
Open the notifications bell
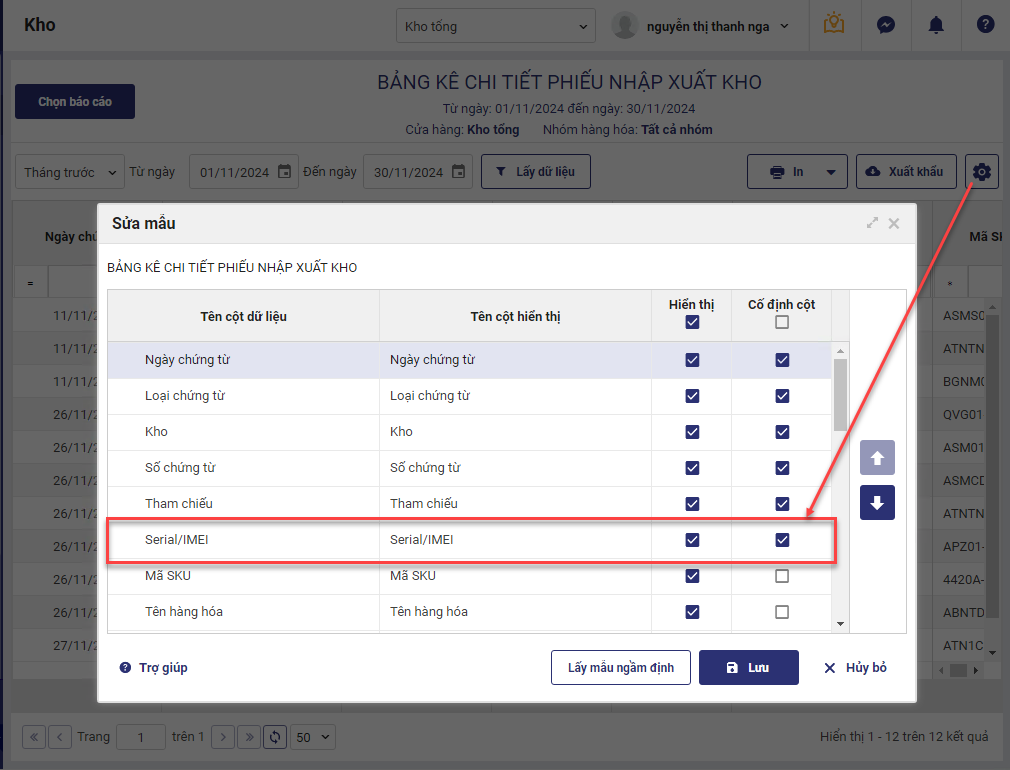pyautogui.click(x=936, y=26)
